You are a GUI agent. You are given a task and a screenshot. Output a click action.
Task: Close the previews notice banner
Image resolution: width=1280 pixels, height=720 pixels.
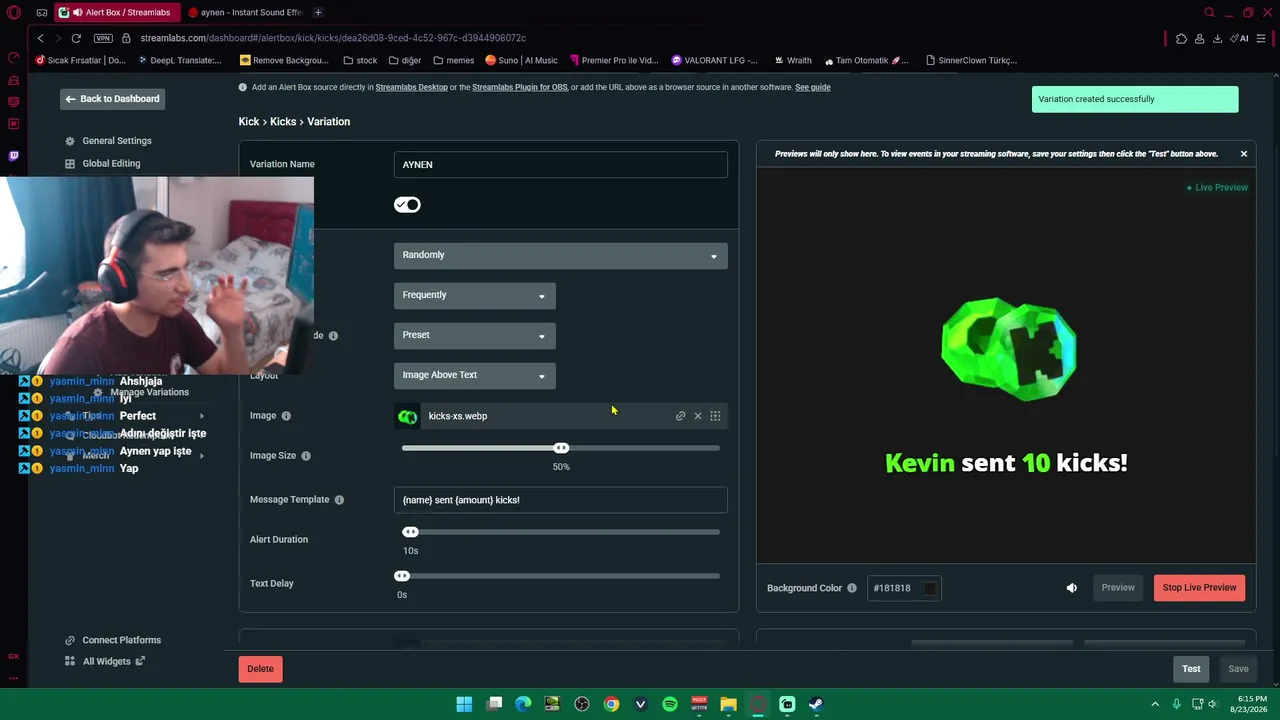[1244, 154]
